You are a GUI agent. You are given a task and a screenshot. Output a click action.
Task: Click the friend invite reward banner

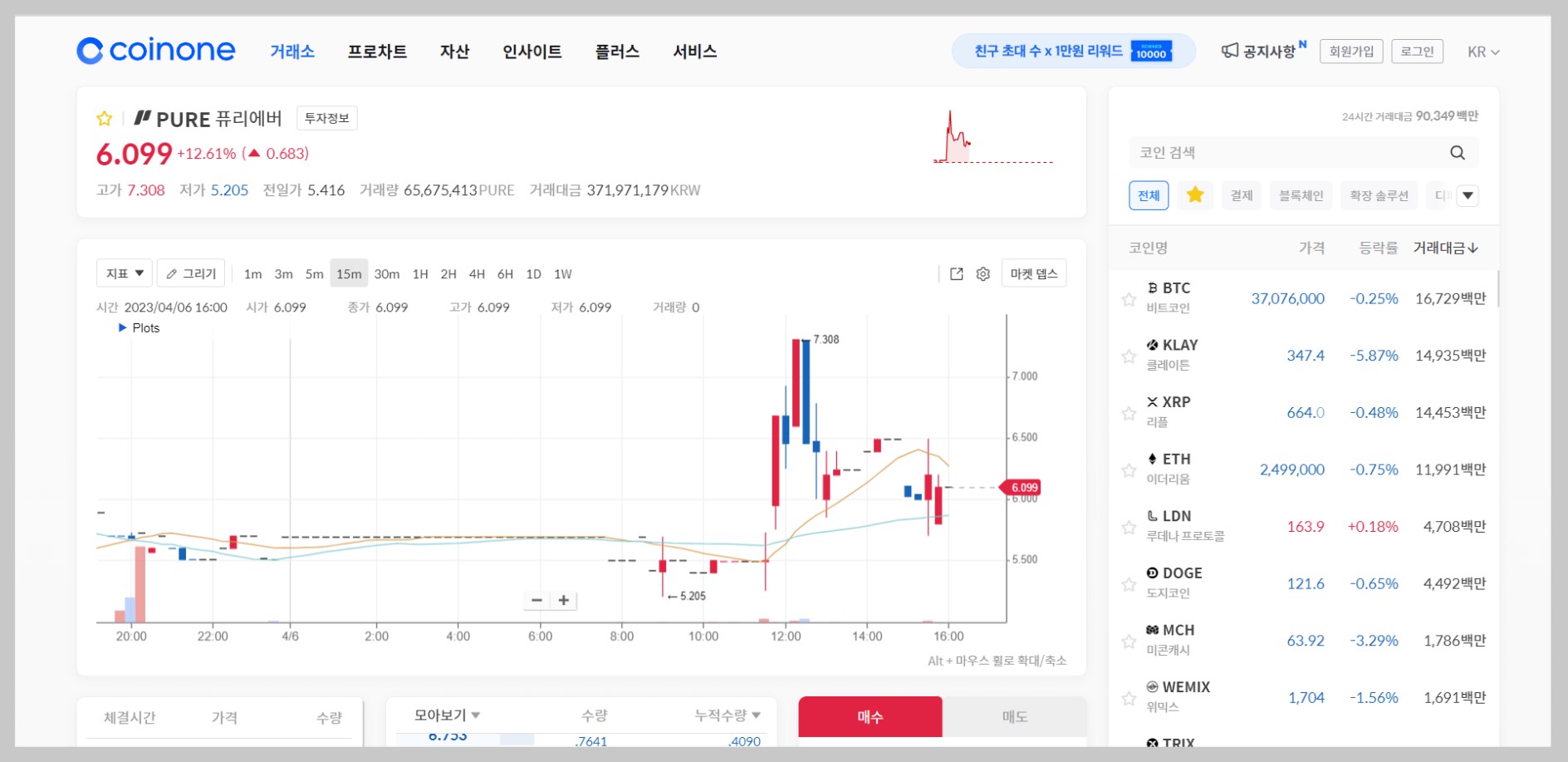[1073, 52]
